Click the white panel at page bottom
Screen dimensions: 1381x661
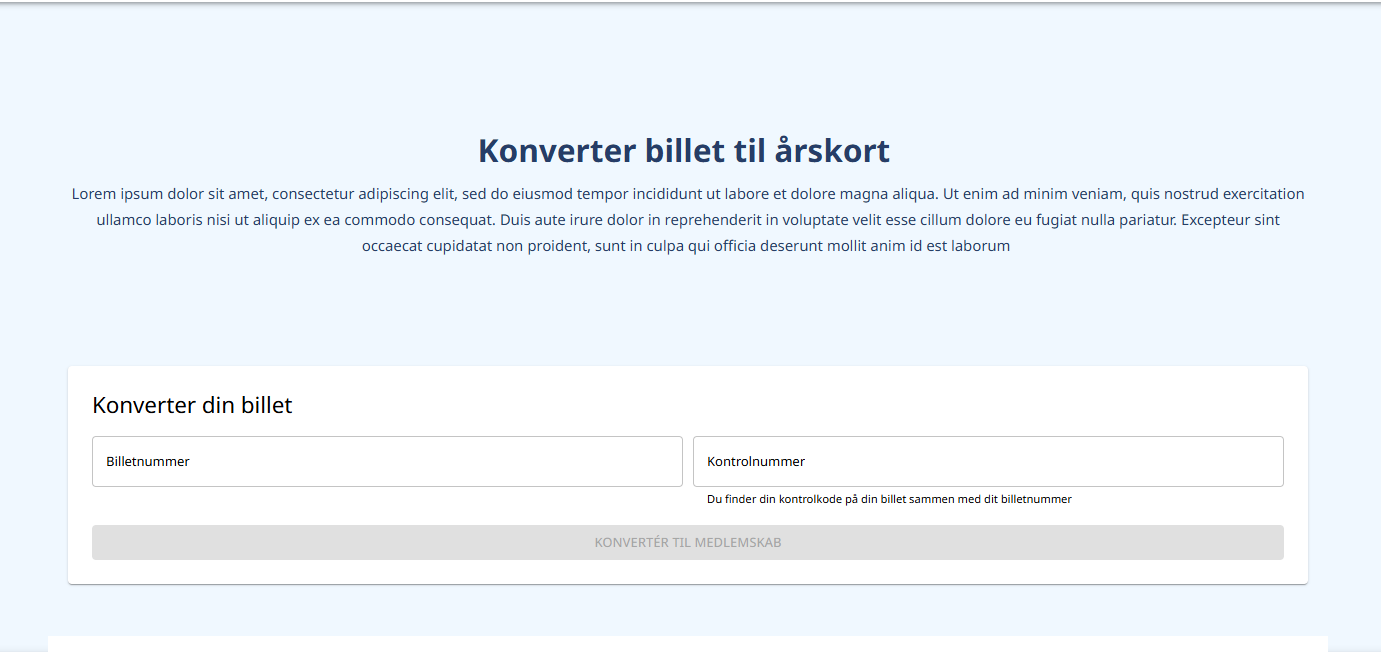[688, 645]
